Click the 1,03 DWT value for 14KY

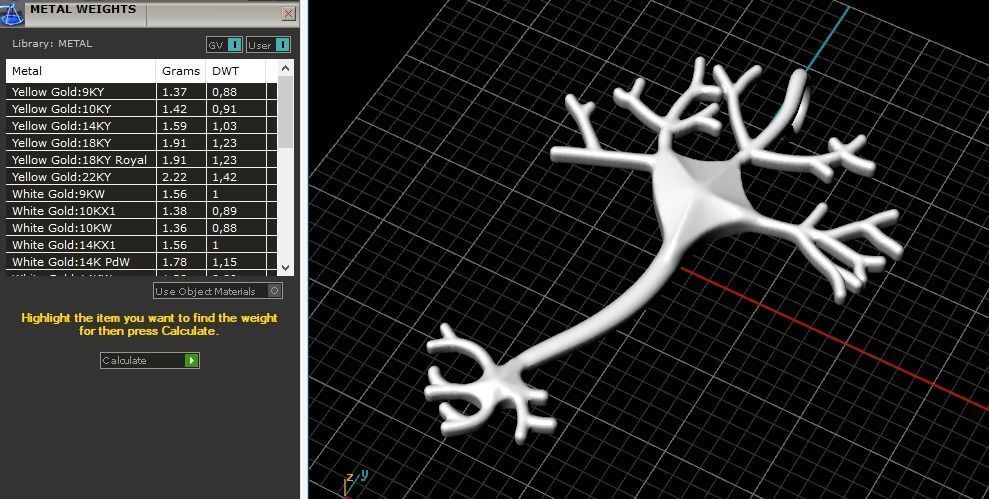click(x=225, y=126)
